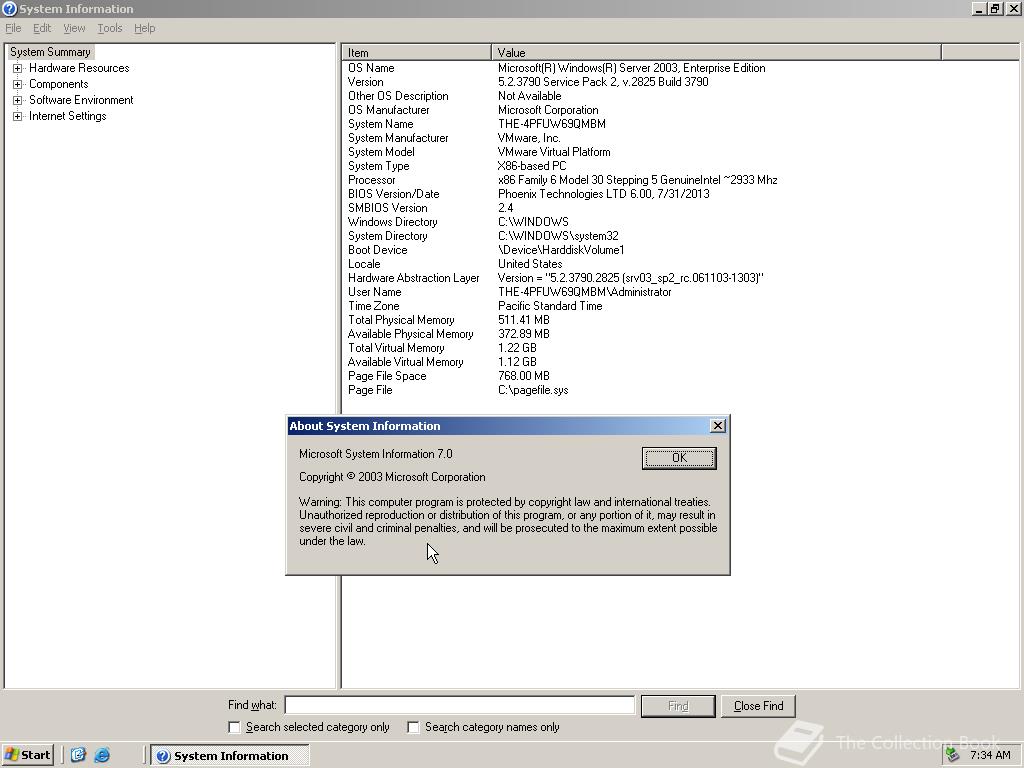1024x768 pixels.
Task: Open the Edit menu
Action: pyautogui.click(x=42, y=28)
